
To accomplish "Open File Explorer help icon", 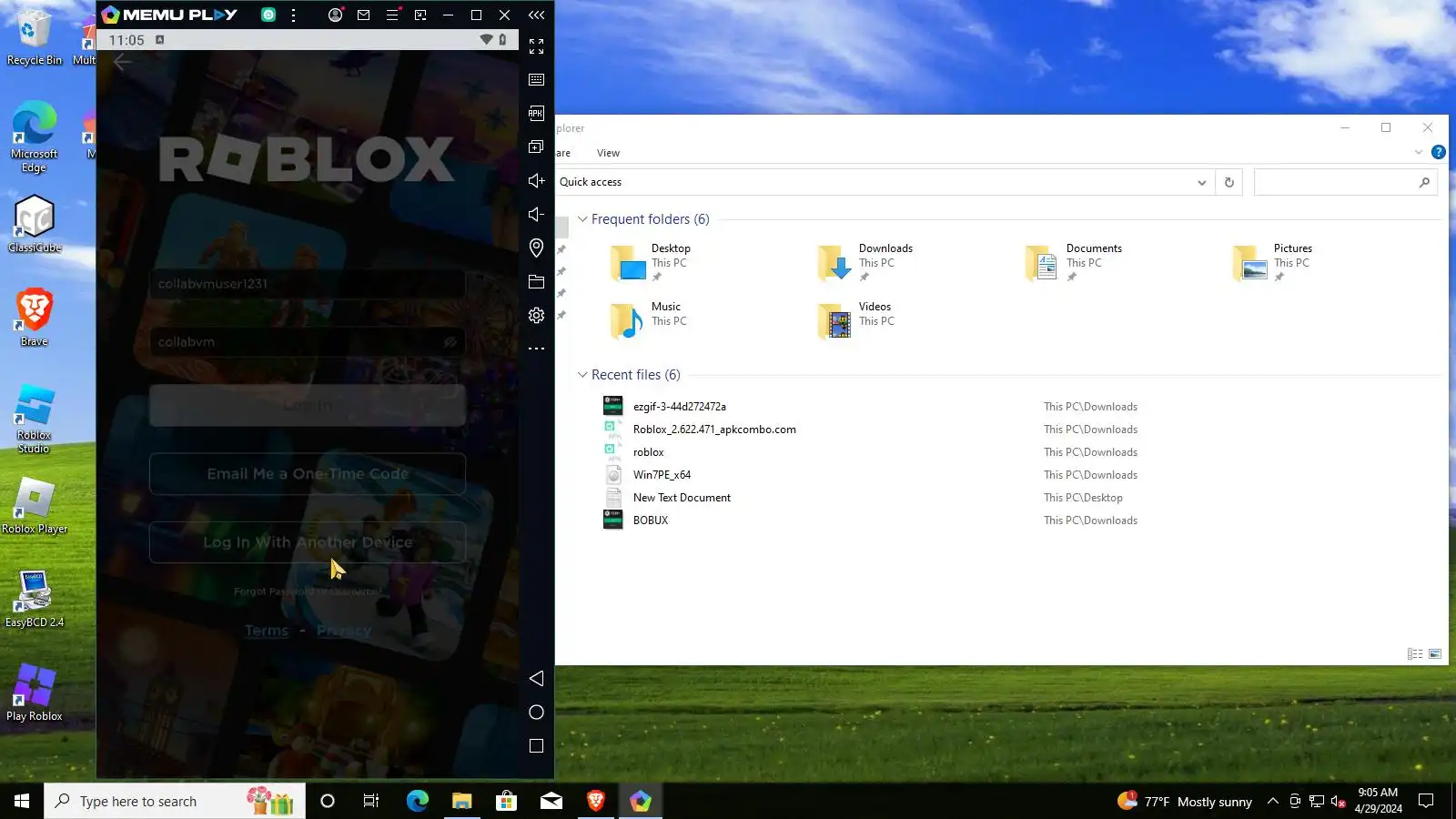I will click(x=1439, y=152).
